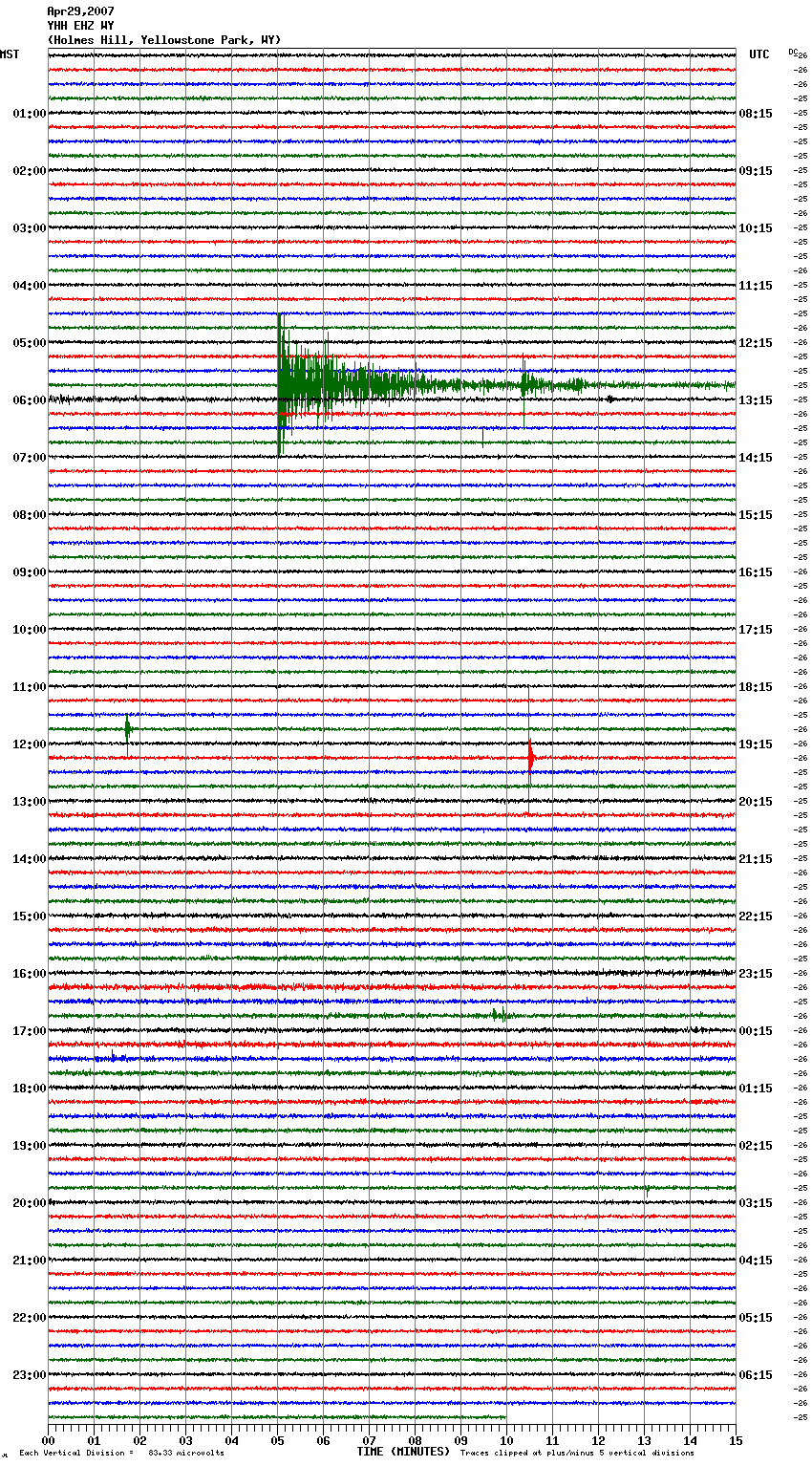Select the 17:00 MST time label

click(x=30, y=1031)
